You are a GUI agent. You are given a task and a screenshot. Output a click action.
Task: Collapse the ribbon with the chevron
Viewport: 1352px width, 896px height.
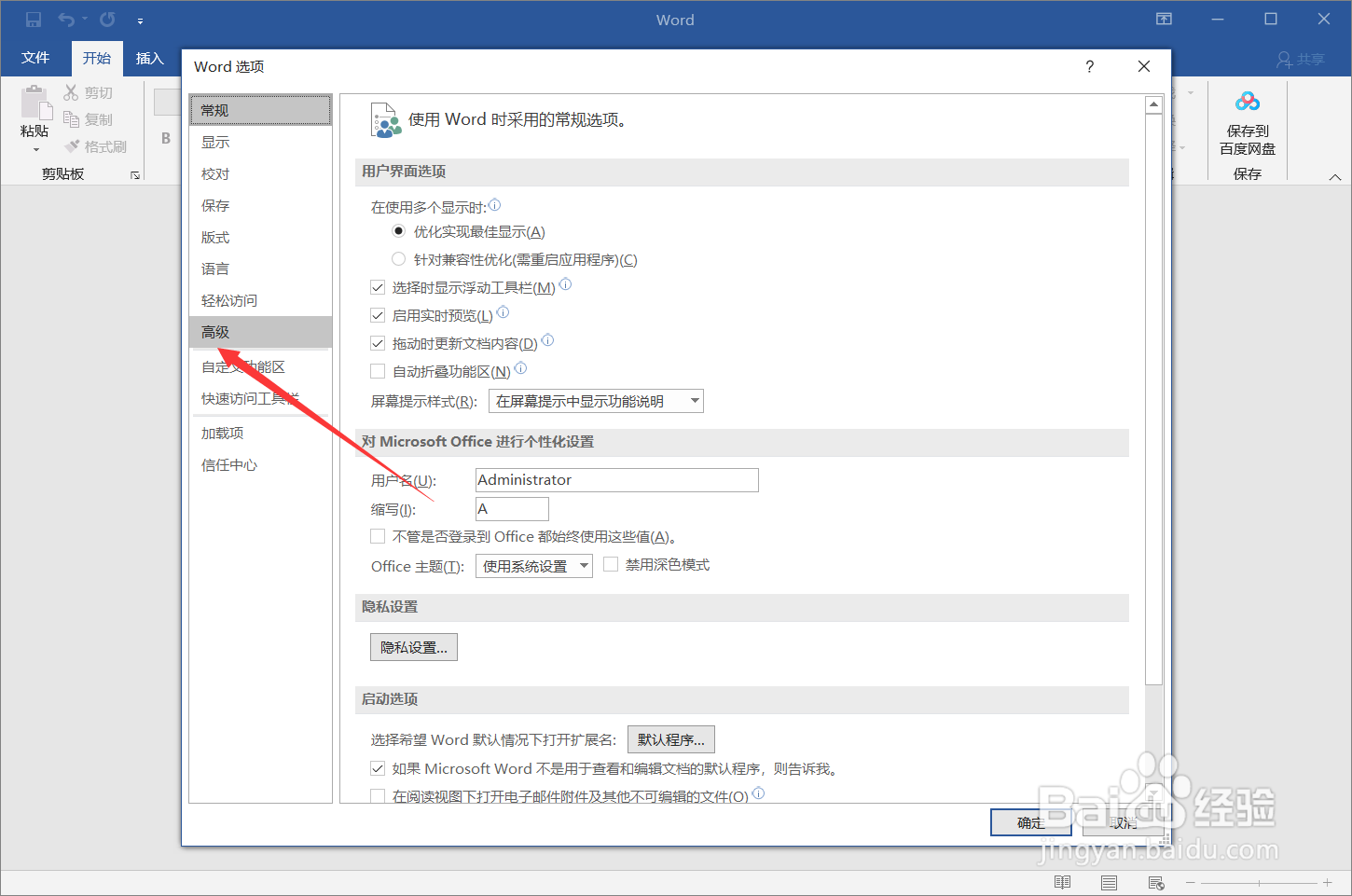(x=1335, y=176)
